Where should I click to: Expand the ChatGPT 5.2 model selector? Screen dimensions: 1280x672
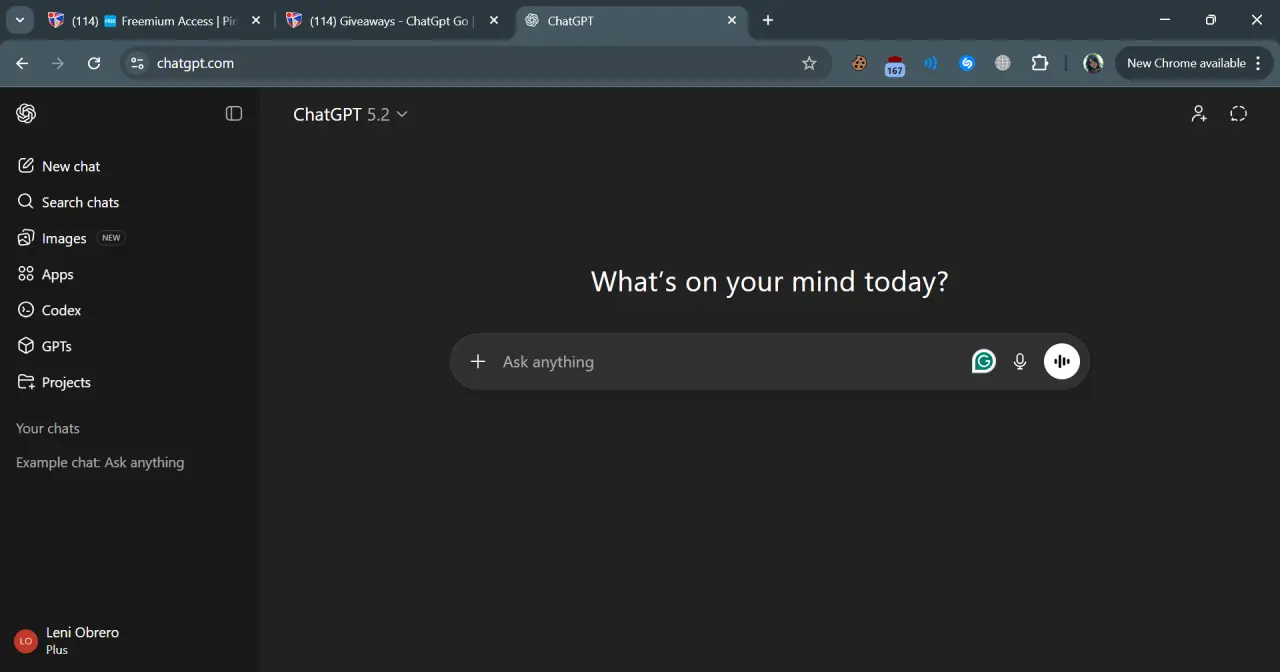point(350,114)
